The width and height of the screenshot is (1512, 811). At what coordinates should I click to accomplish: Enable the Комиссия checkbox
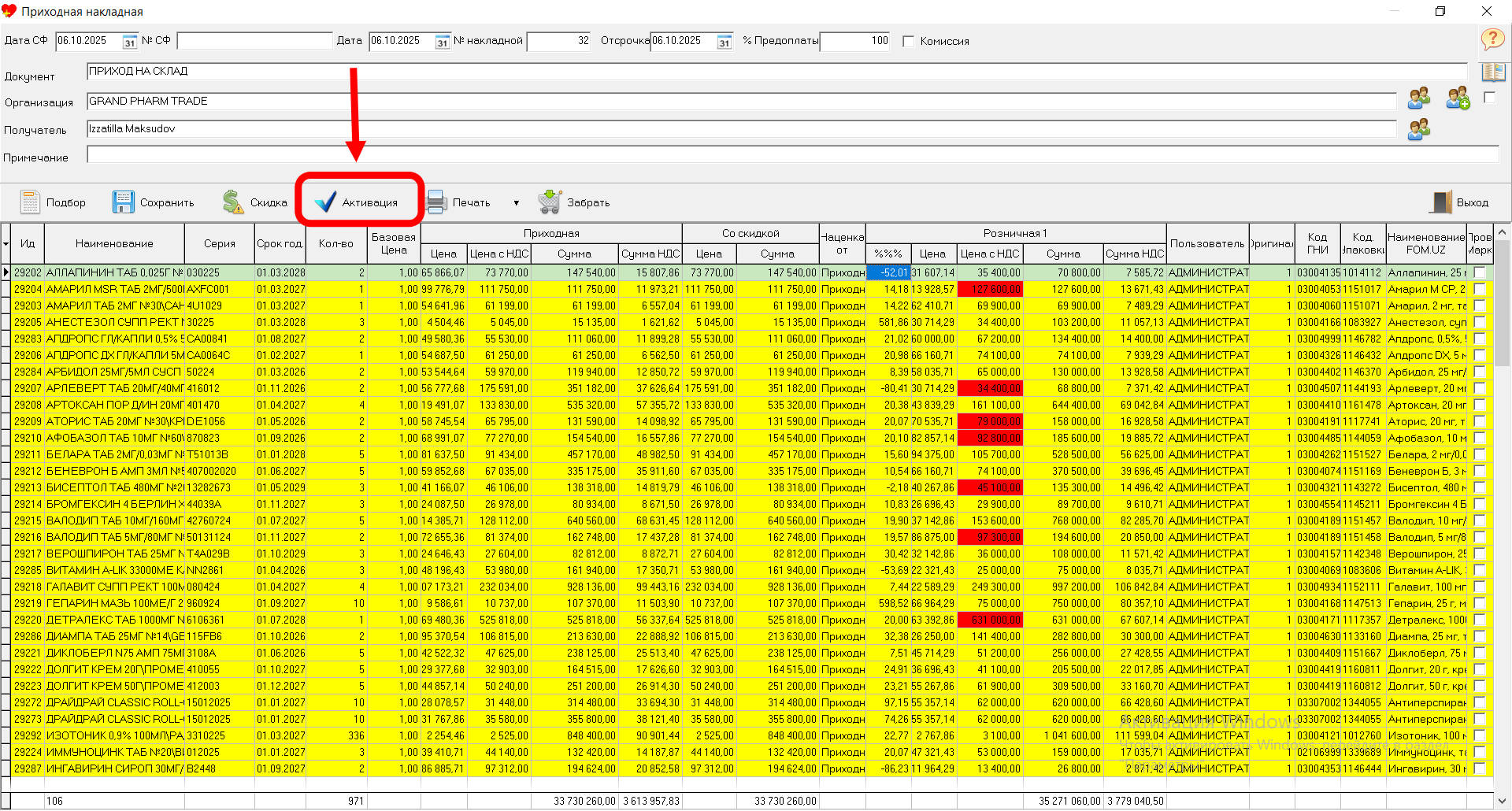coord(909,41)
